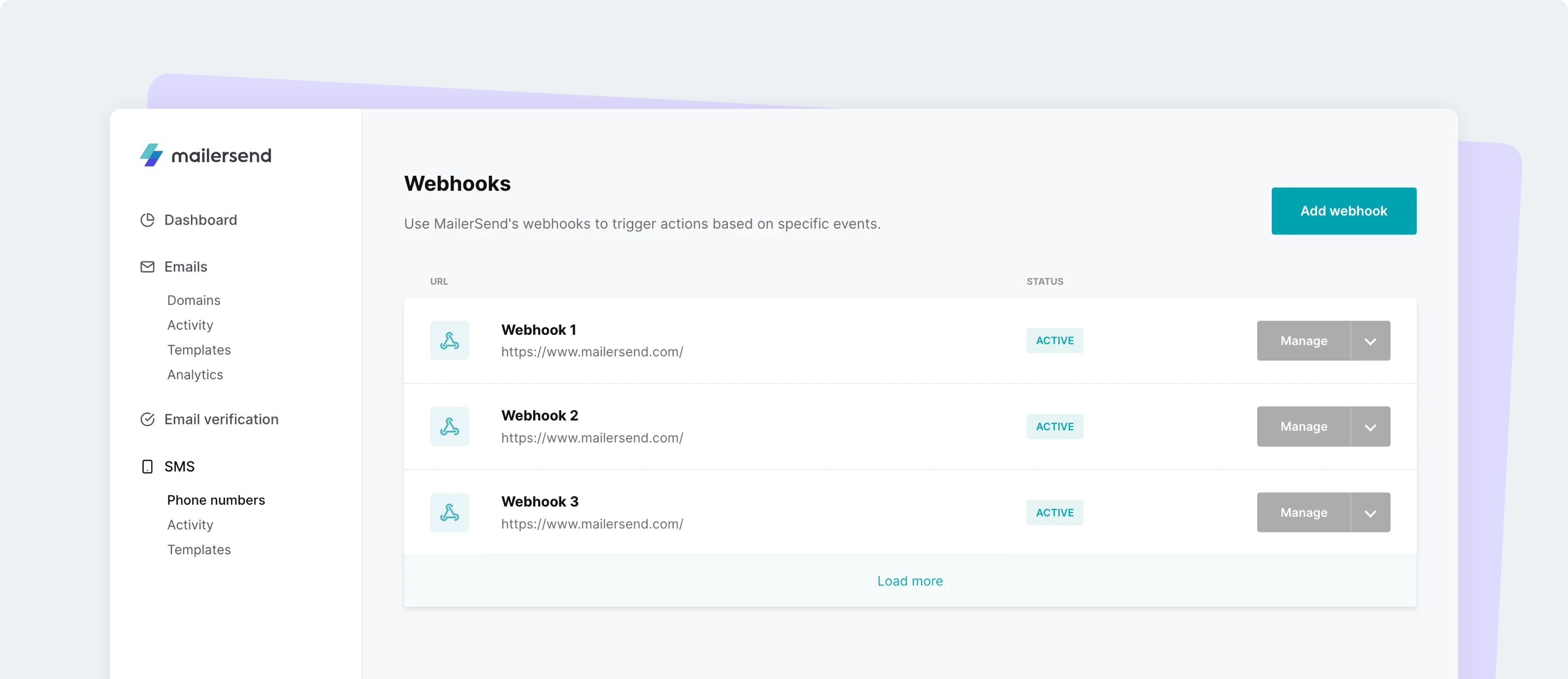Click the Webhook 3 title

[x=540, y=501]
